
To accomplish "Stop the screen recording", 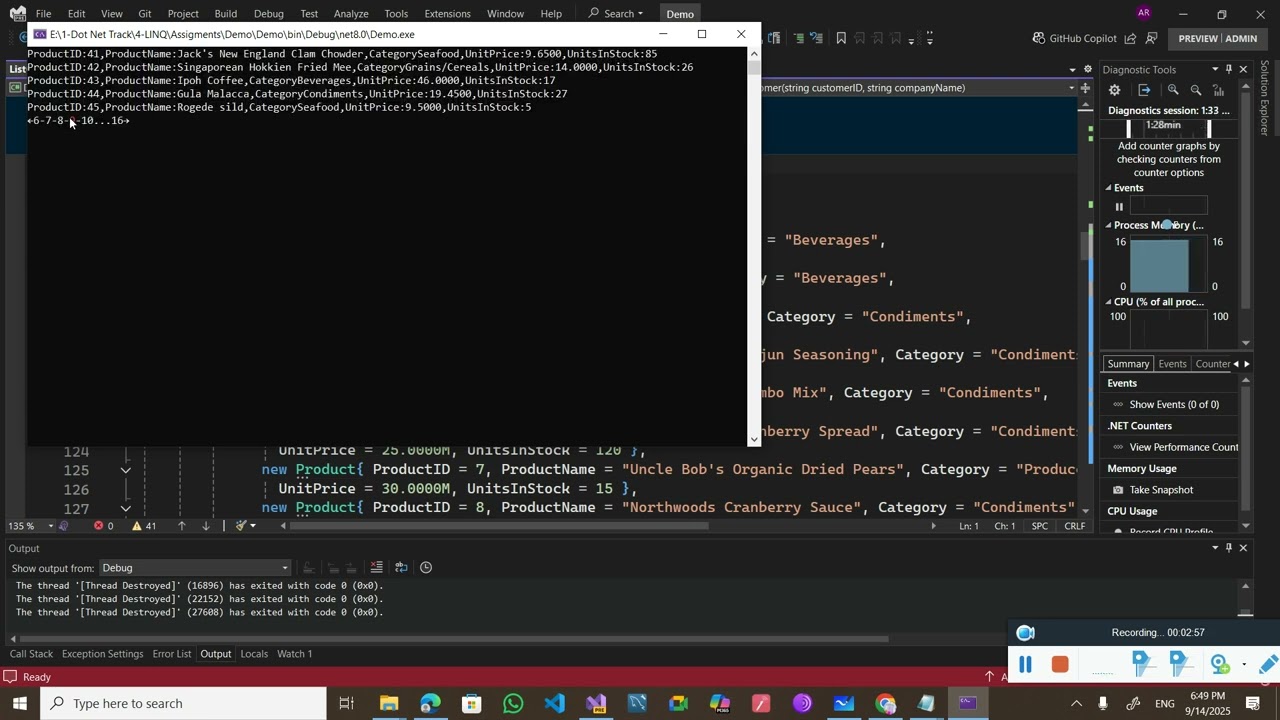I will coord(1060,665).
